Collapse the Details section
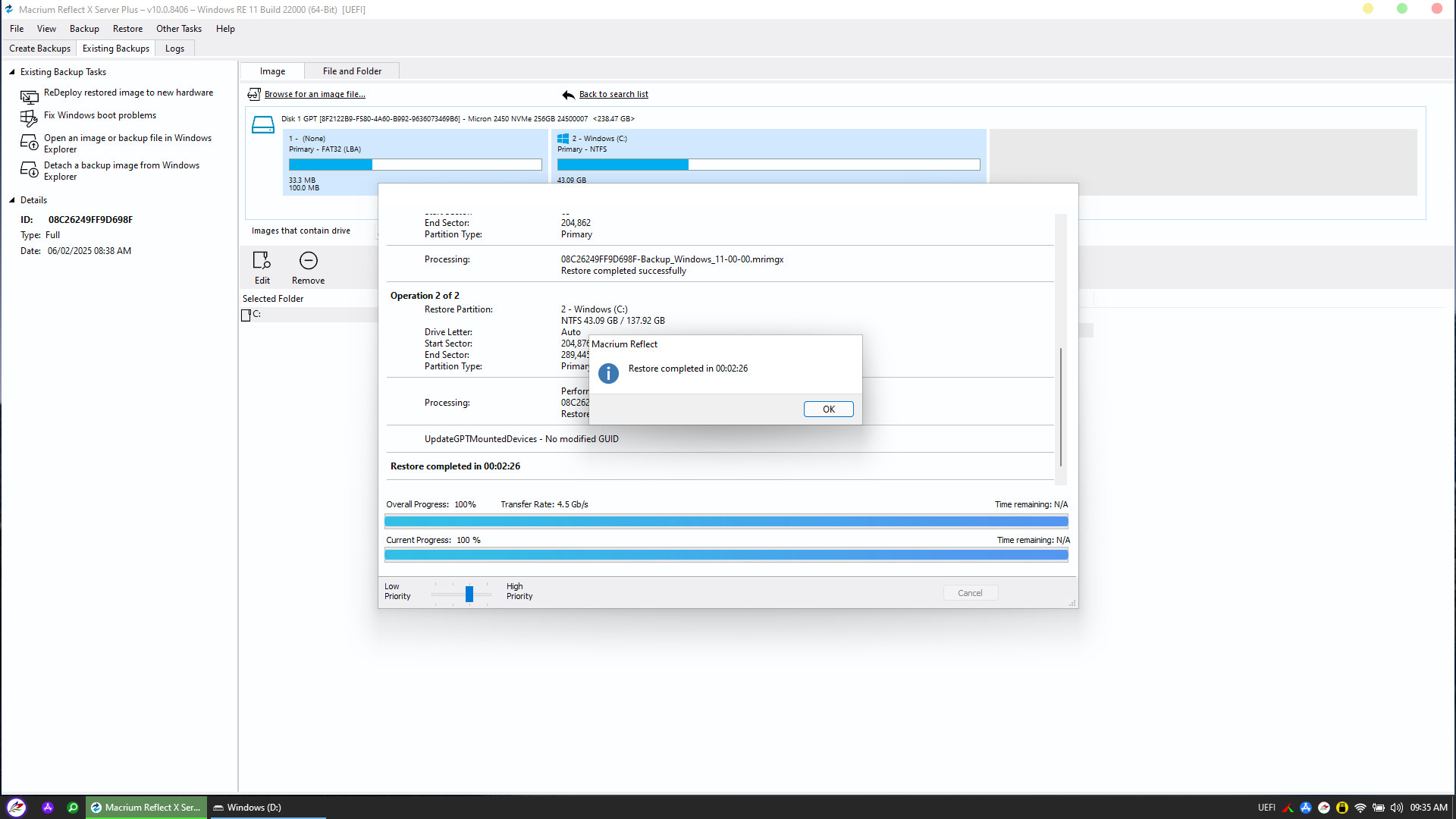The image size is (1456, 819). [x=12, y=200]
